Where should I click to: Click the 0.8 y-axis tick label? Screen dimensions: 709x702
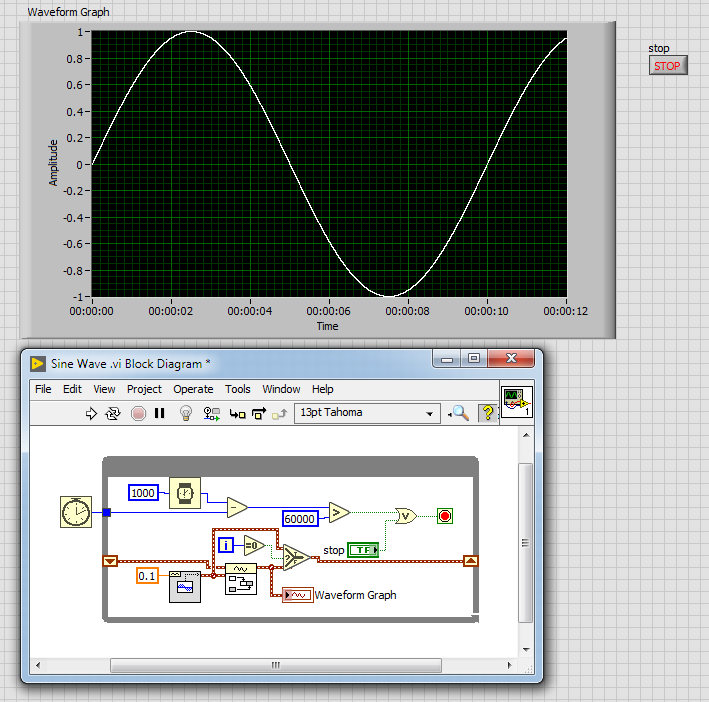coord(75,59)
